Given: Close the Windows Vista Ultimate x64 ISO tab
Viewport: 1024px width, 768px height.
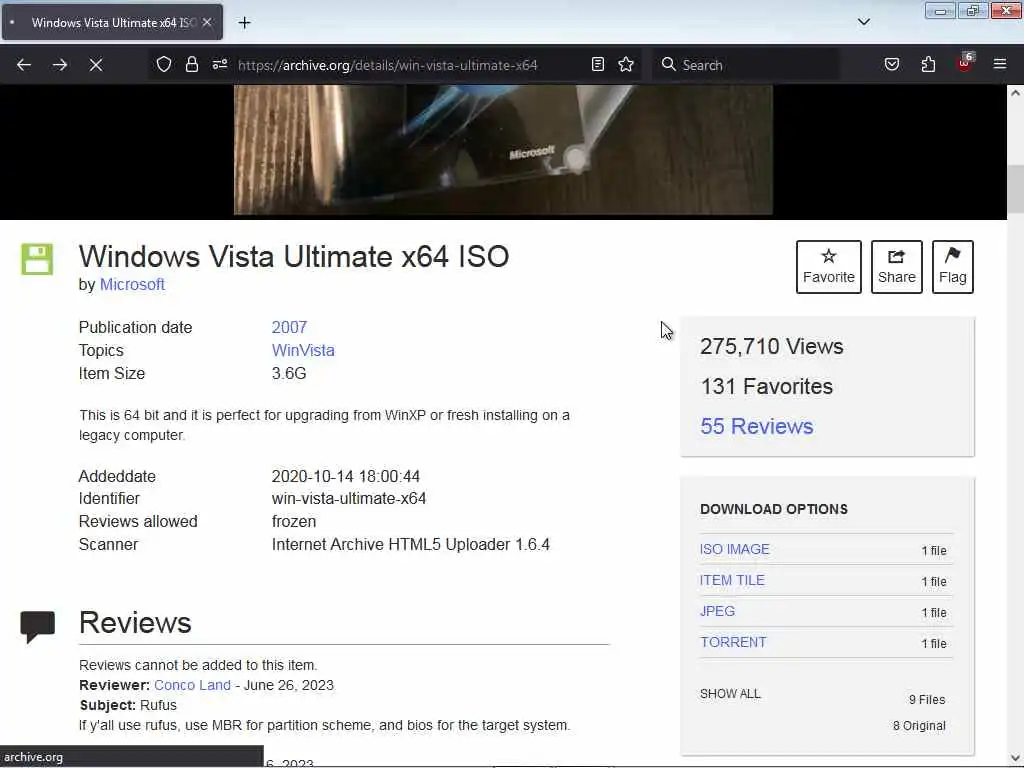Looking at the screenshot, I should tap(207, 22).
